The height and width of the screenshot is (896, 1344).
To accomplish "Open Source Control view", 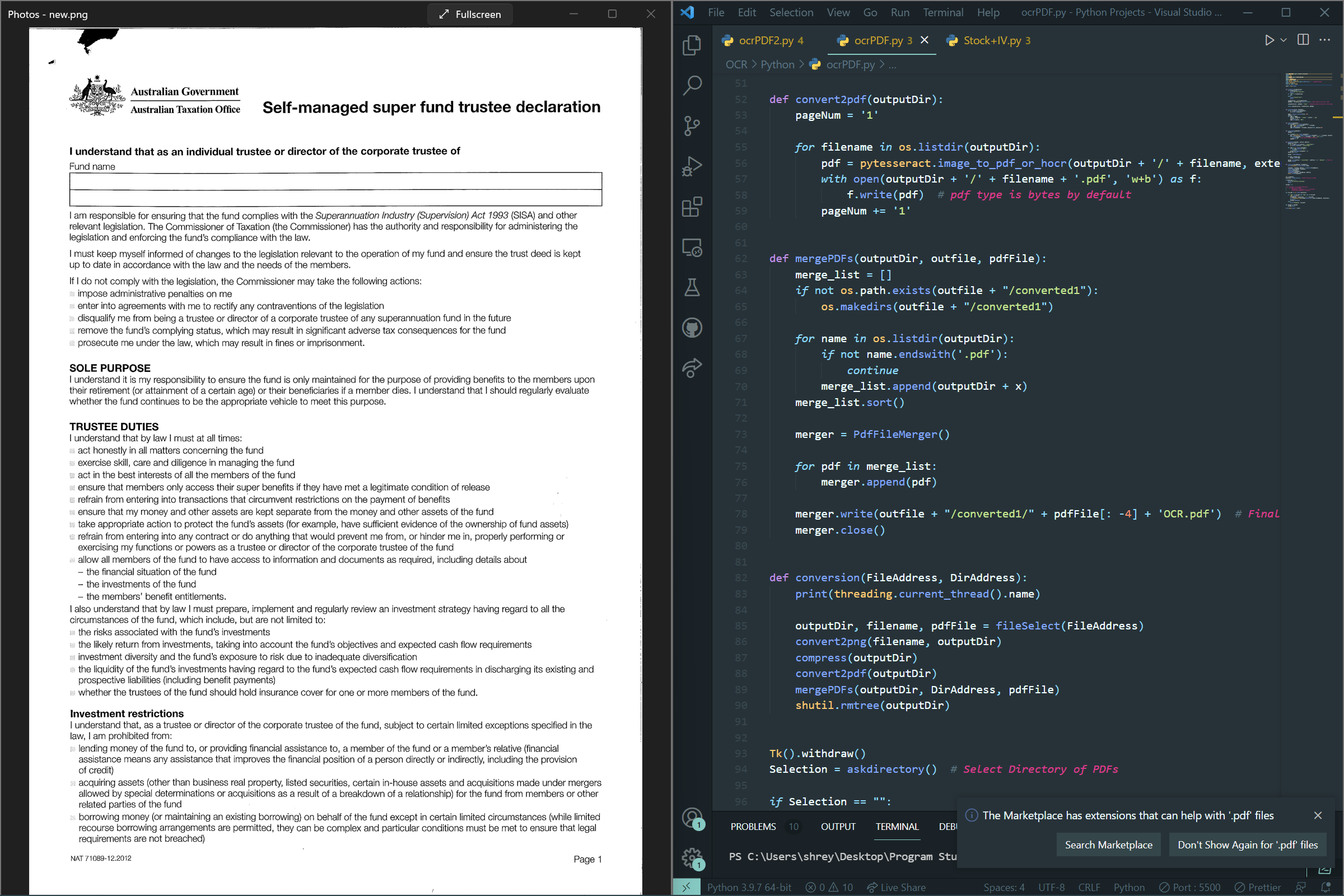I will (692, 125).
